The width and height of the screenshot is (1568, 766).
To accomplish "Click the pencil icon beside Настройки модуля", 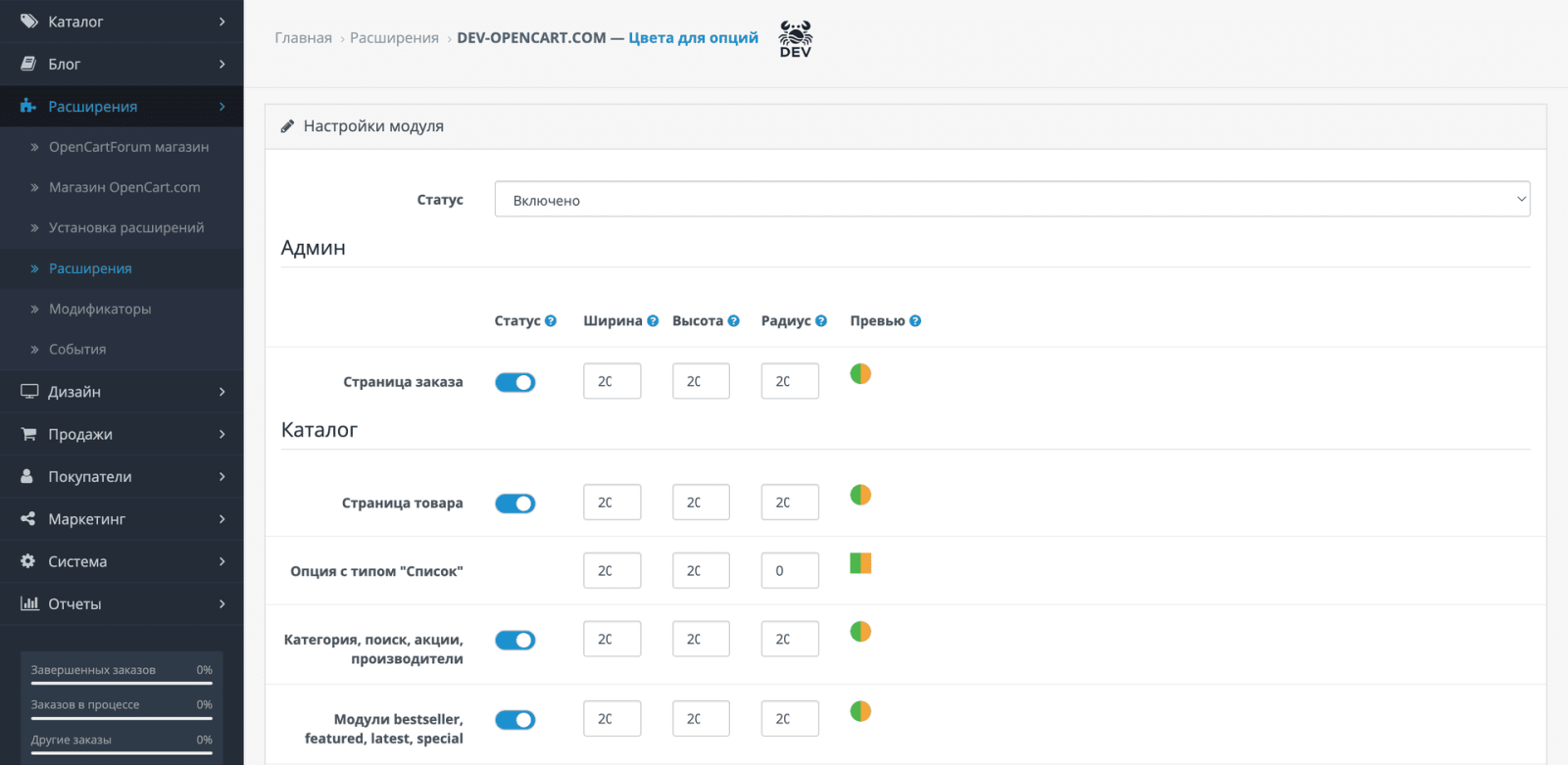I will click(287, 126).
